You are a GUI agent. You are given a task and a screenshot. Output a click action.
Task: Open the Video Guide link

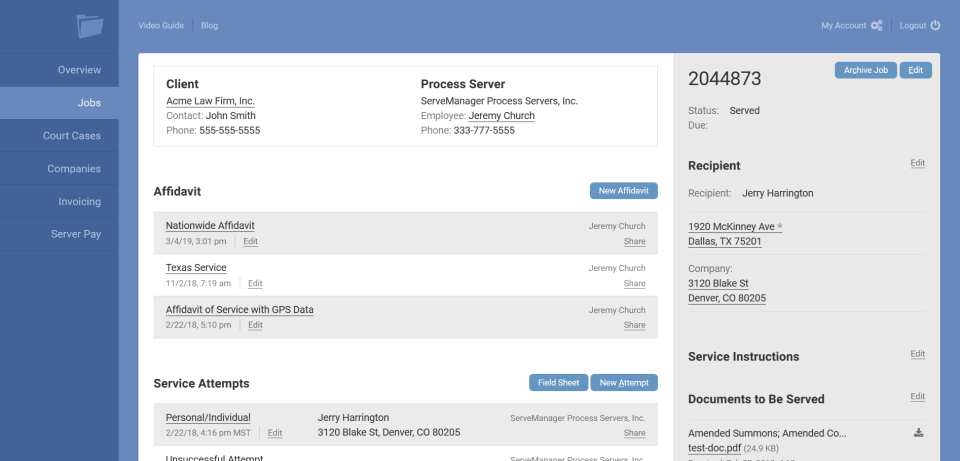(160, 26)
